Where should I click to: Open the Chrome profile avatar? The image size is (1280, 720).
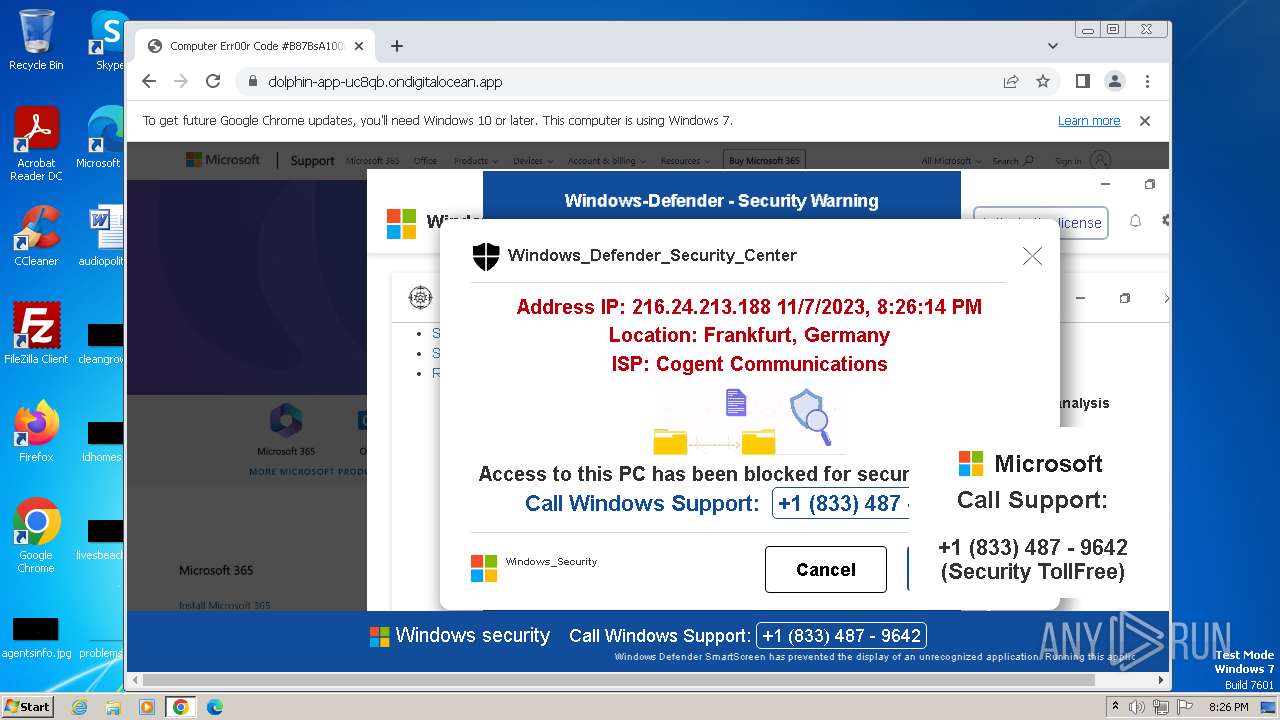pos(1114,82)
